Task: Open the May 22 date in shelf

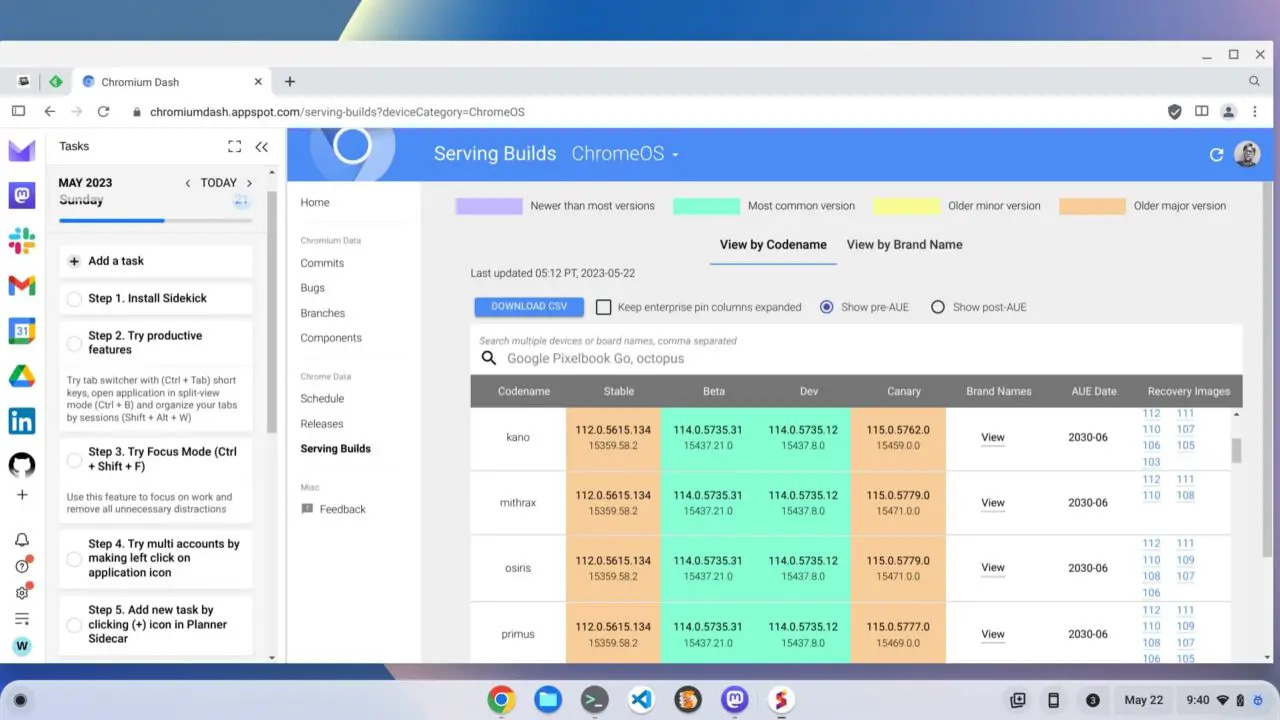Action: pyautogui.click(x=1143, y=700)
